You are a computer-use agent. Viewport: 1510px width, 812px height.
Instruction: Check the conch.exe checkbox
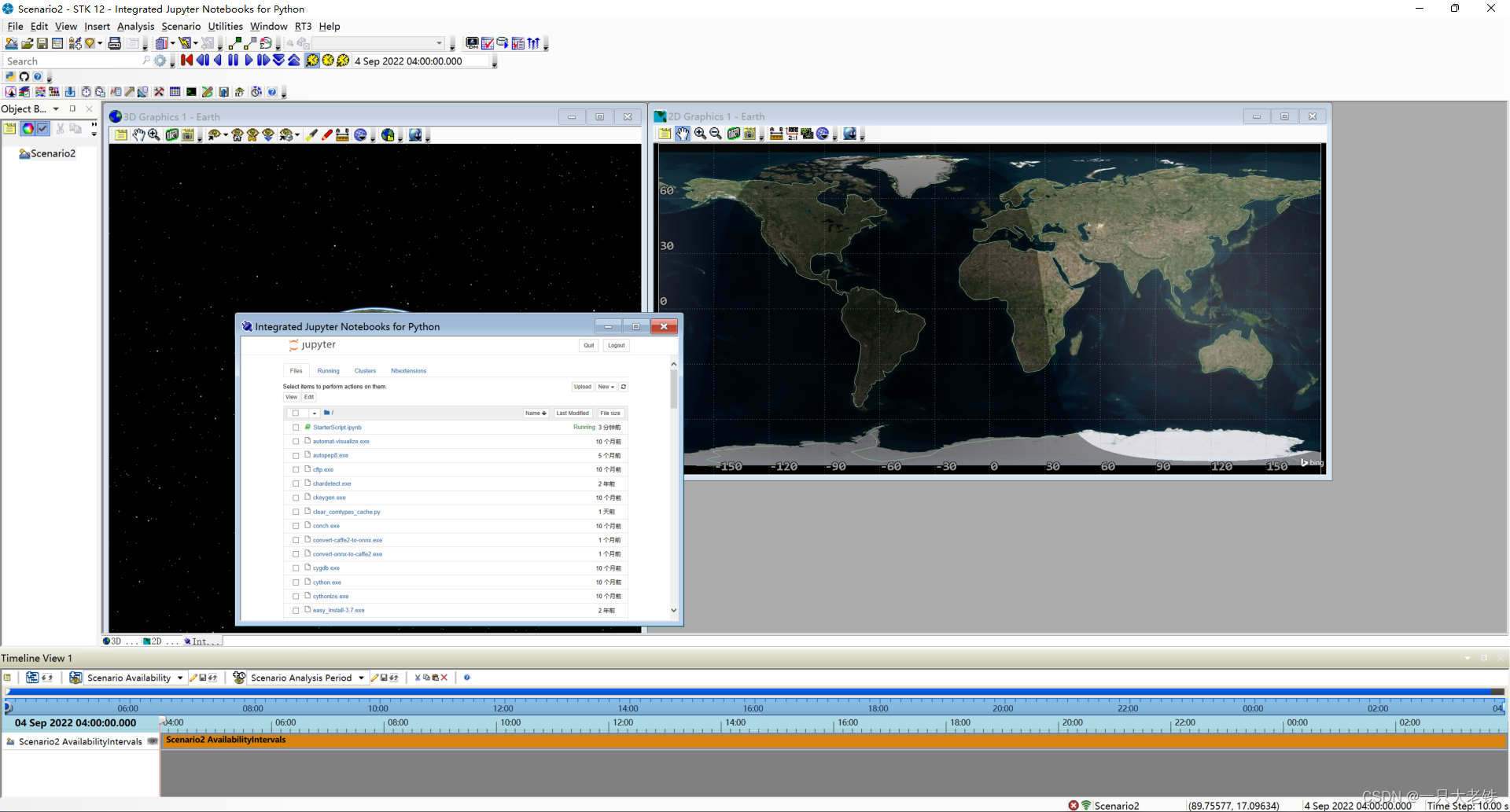click(x=296, y=527)
